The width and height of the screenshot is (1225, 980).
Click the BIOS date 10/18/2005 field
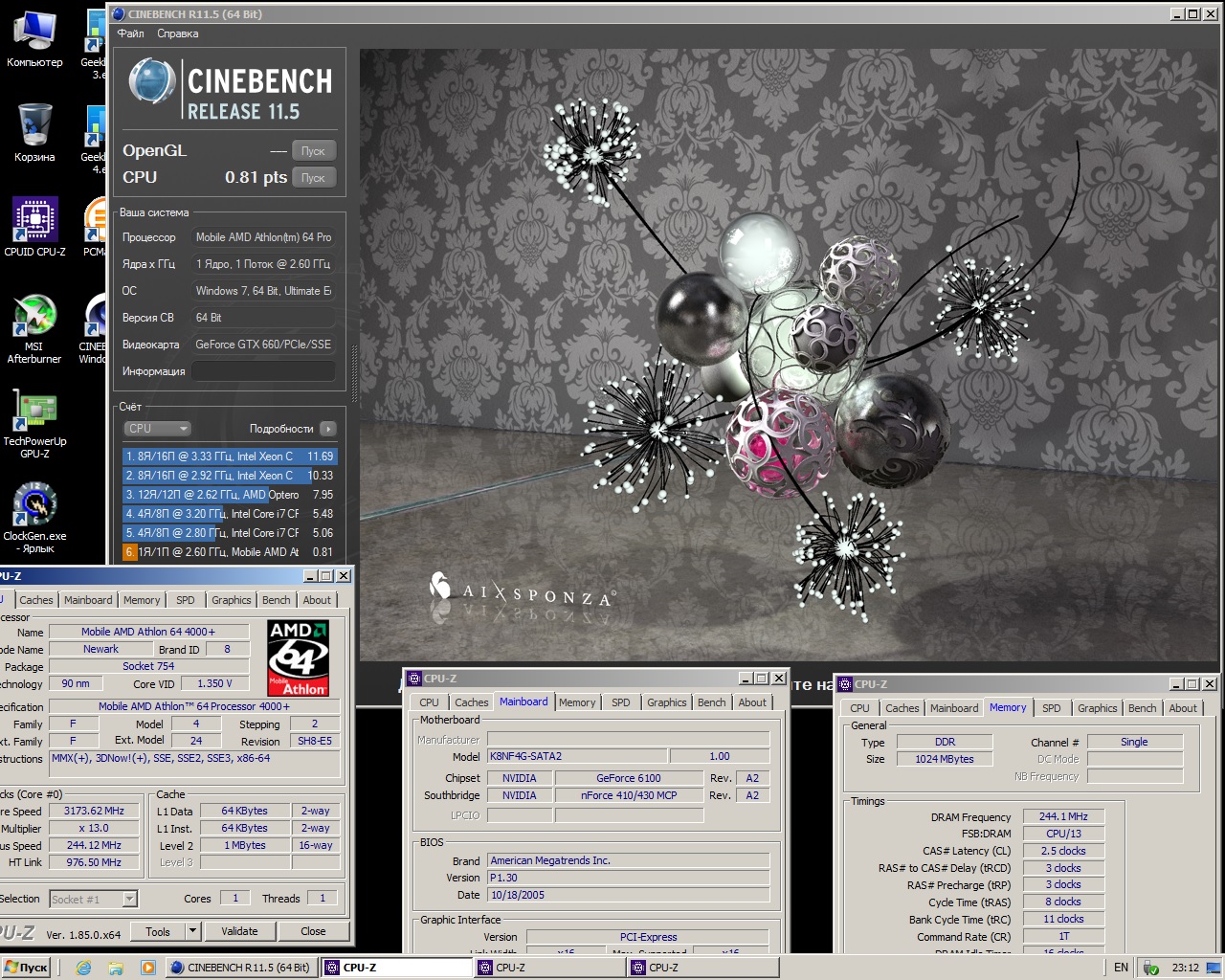point(629,895)
